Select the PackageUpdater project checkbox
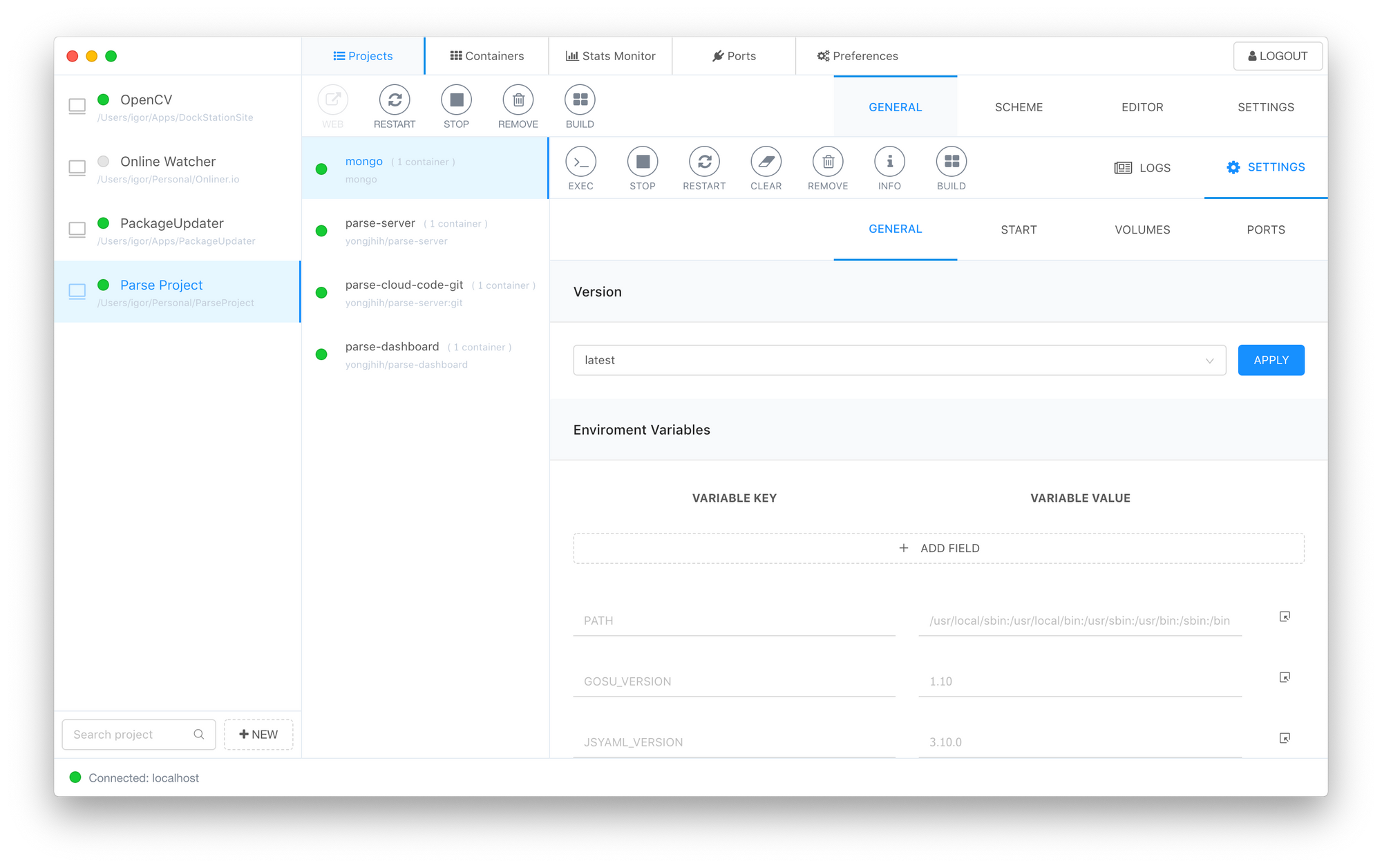 tap(77, 229)
